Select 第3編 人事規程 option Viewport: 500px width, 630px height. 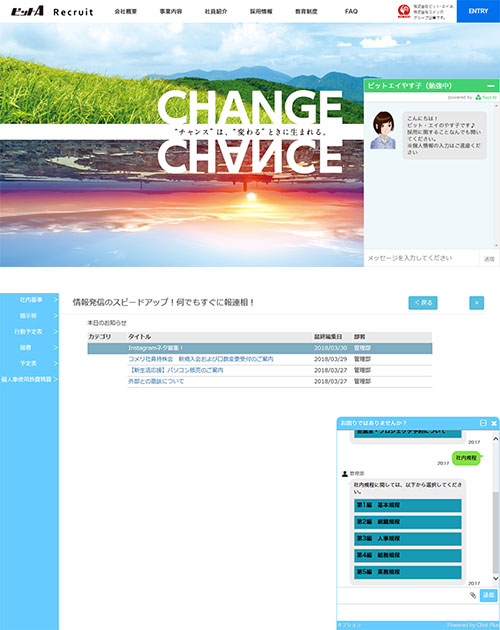(408, 538)
